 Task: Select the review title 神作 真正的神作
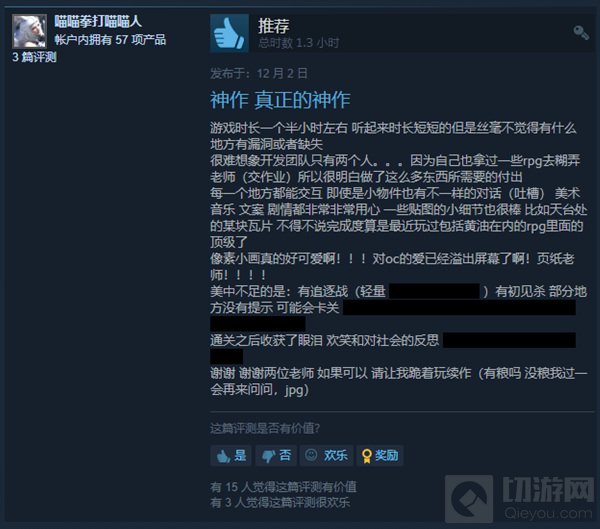tap(280, 100)
